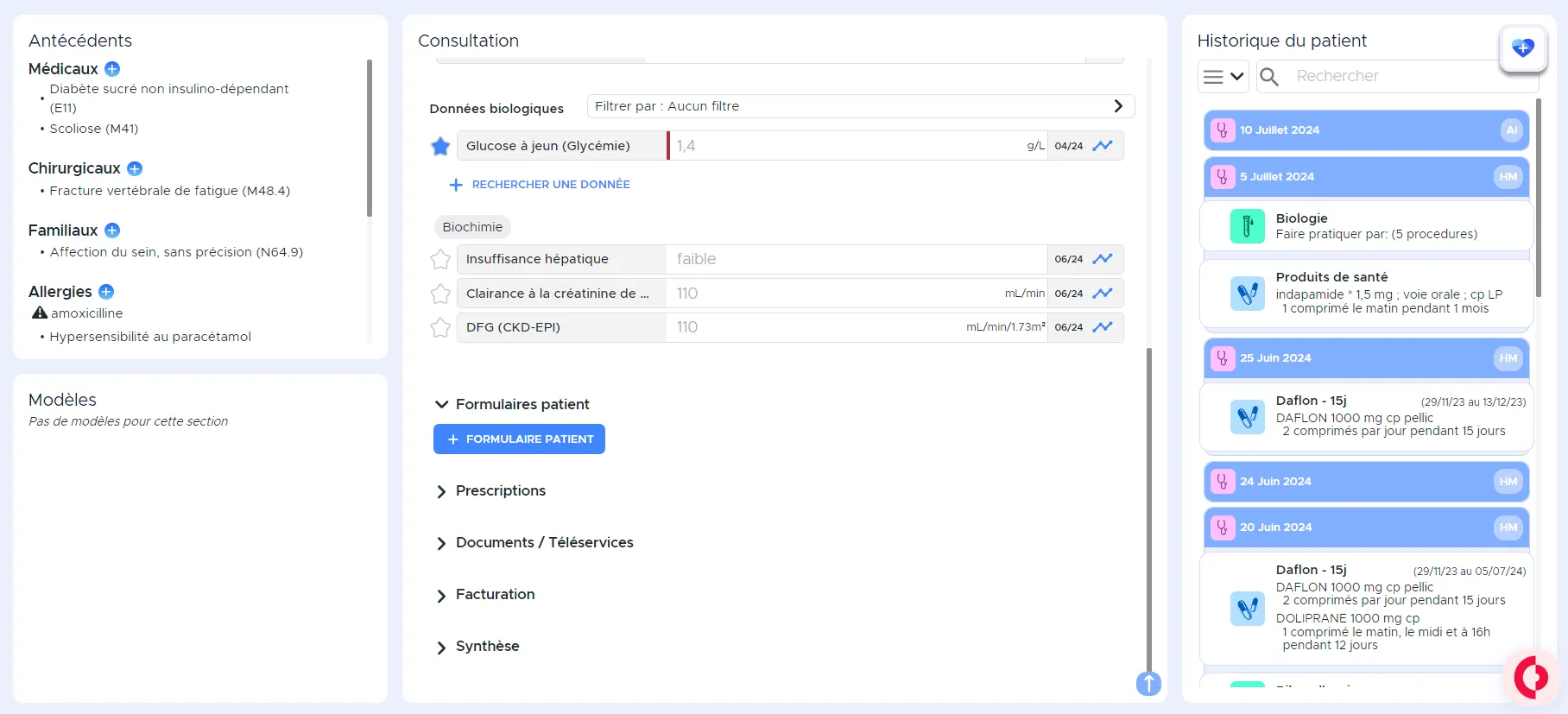Click pills icon of Daflon 20 Juin card
The image size is (1568, 714).
tap(1247, 609)
